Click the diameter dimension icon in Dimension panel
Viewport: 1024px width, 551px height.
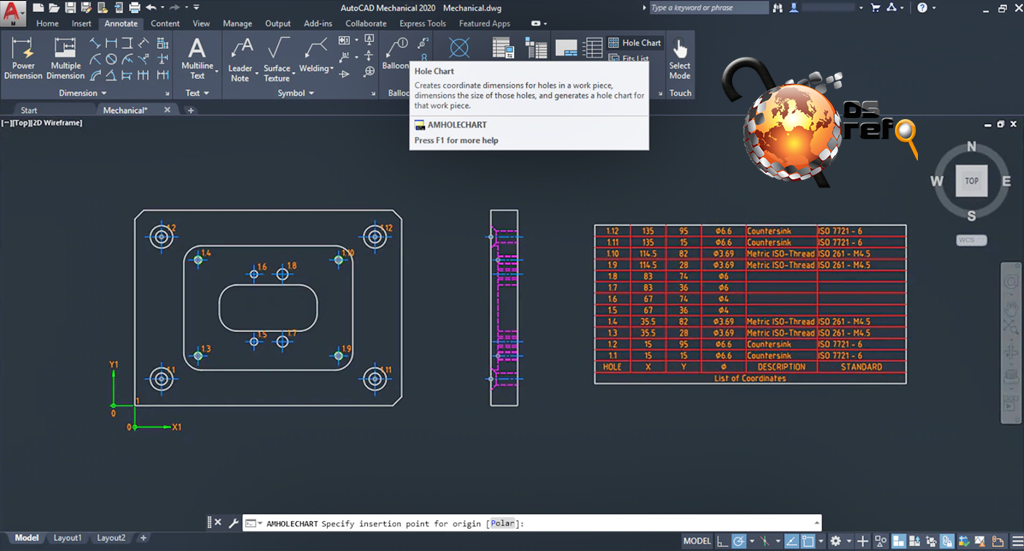click(x=112, y=59)
